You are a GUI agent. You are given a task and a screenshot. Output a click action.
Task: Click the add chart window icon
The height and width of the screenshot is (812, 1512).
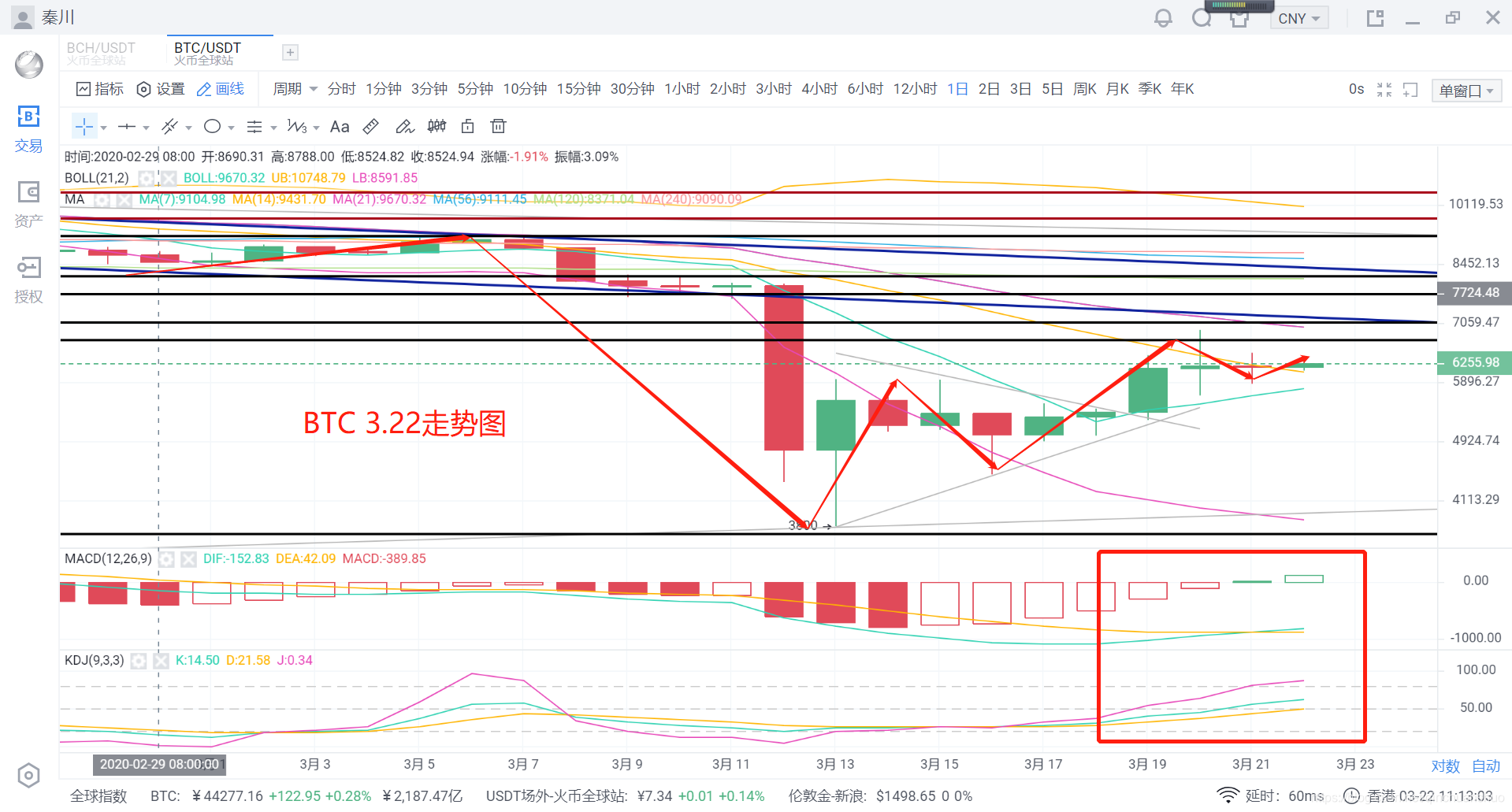coord(1410,90)
